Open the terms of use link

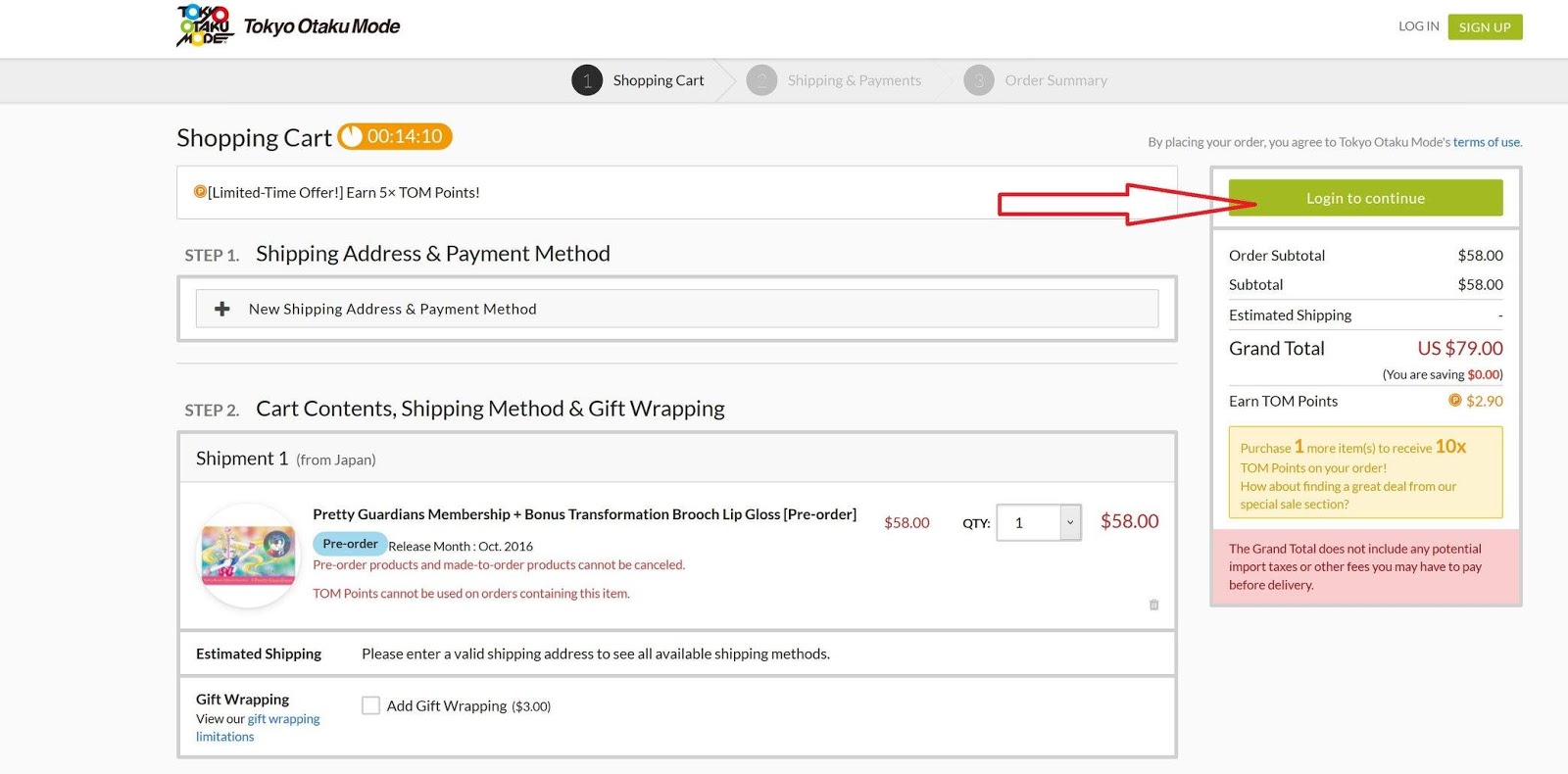[x=1486, y=142]
